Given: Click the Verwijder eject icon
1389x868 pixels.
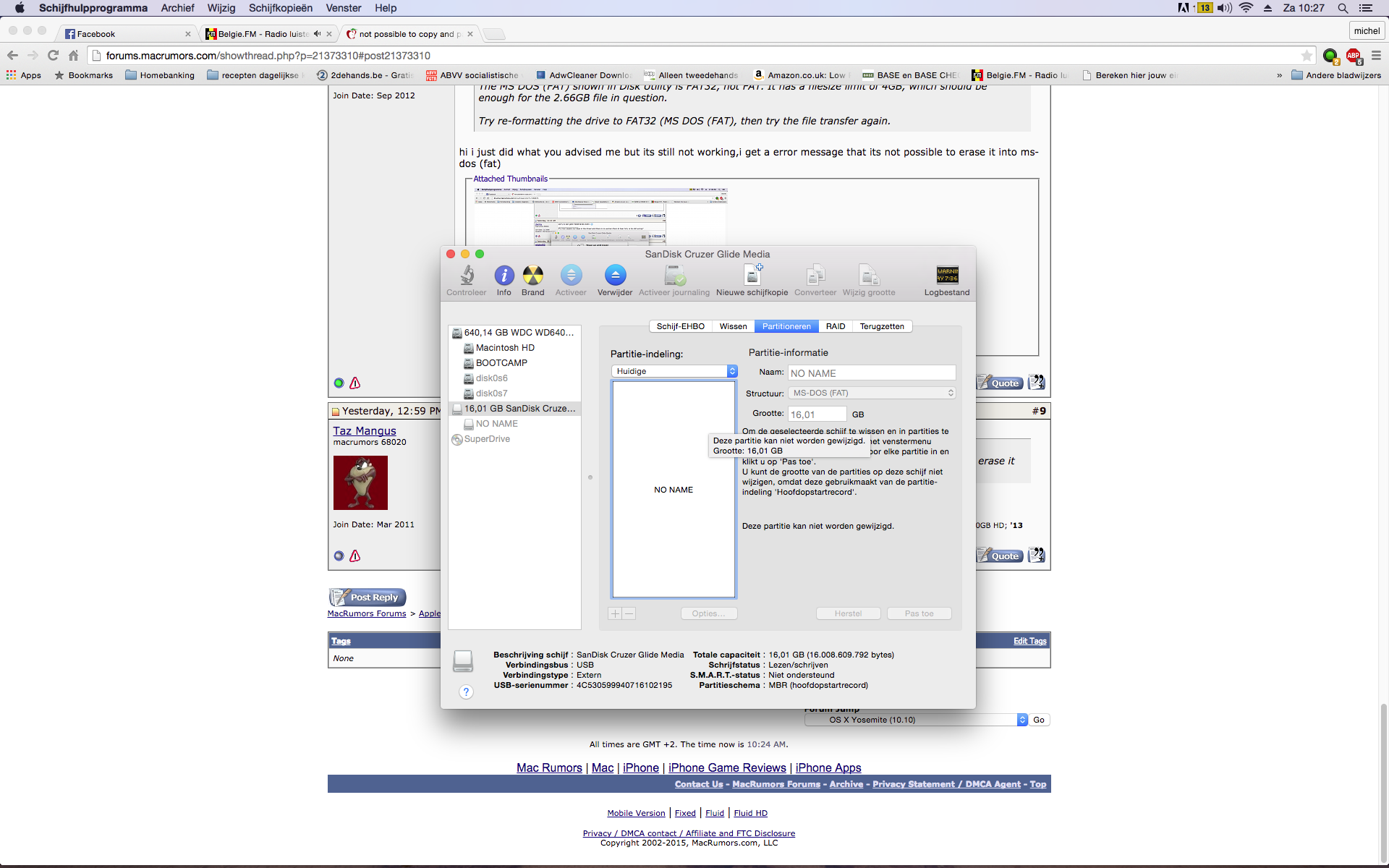Looking at the screenshot, I should coord(615,276).
